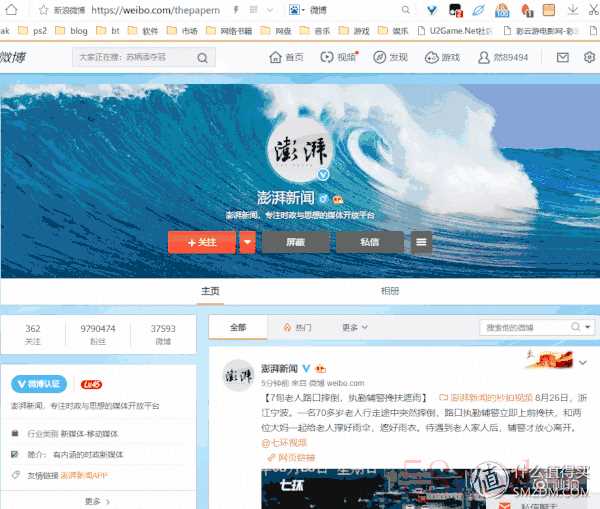The height and width of the screenshot is (509, 600).
Task: Open the paw search engine selector
Action: [x=297, y=10]
